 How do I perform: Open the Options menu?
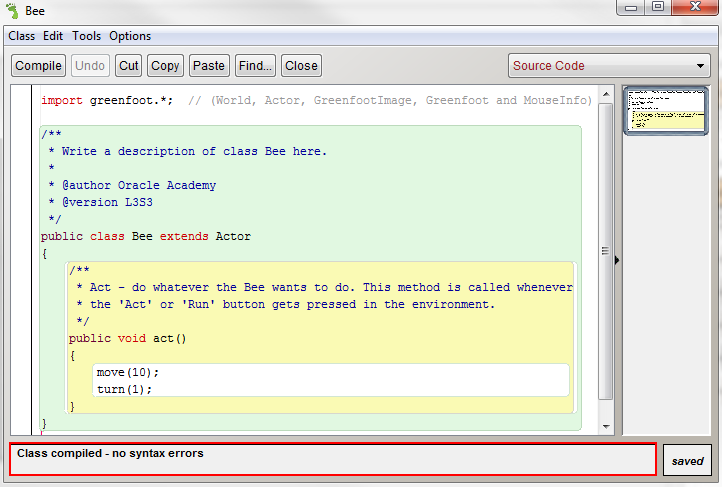point(130,36)
